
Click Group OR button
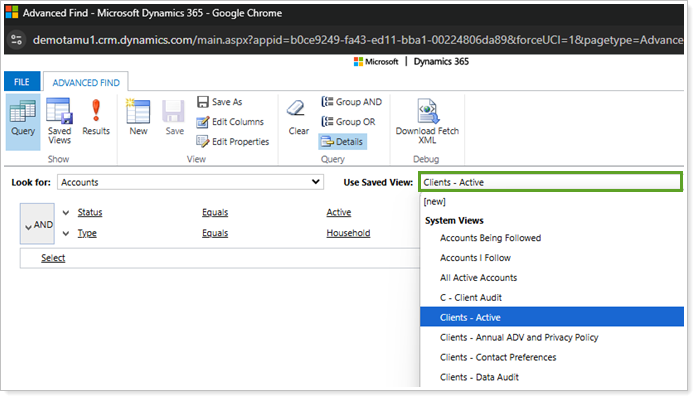tap(348, 122)
